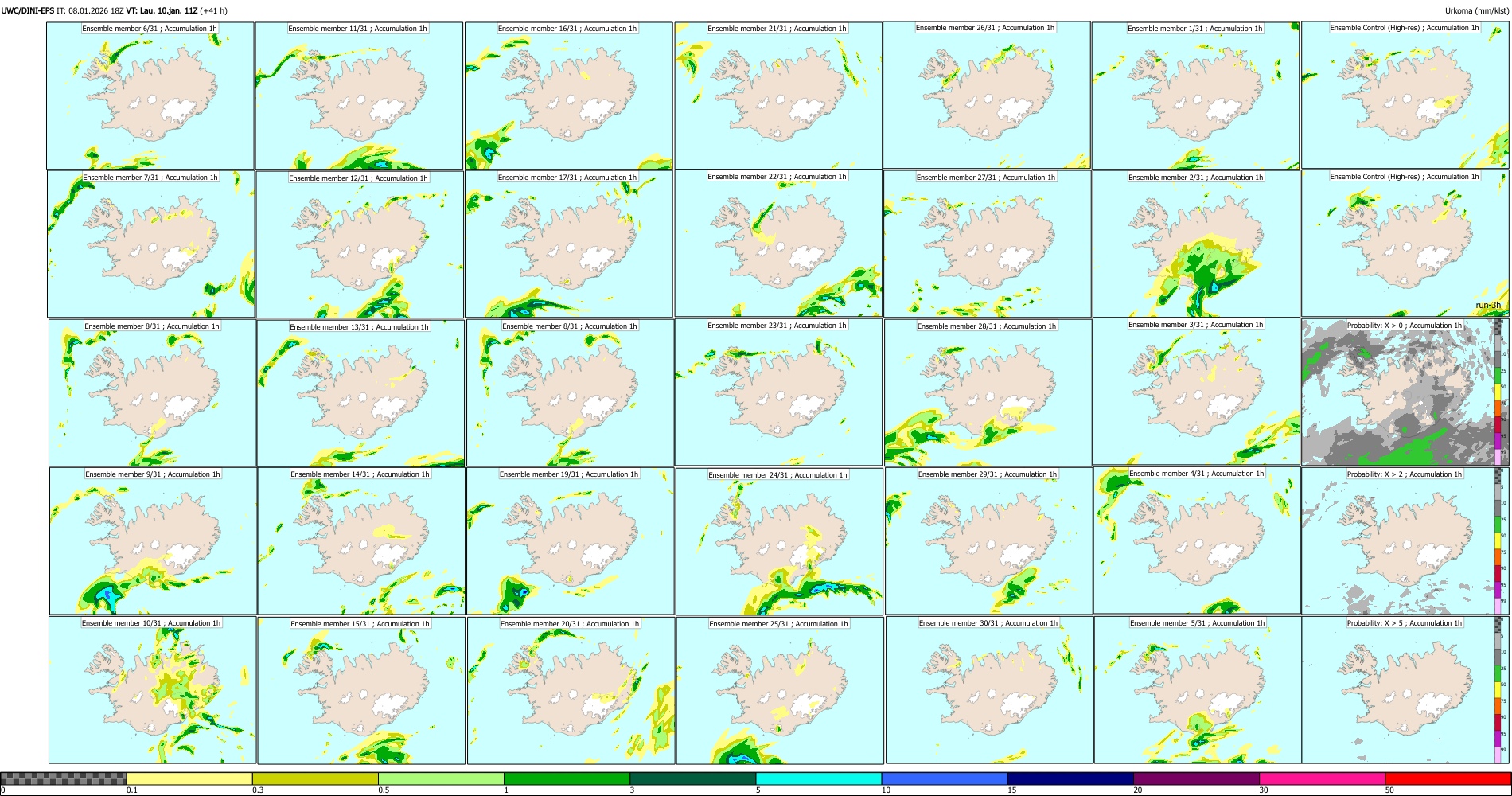The image size is (1512, 796).
Task: Click the 'Ensemble member 25/31' title label
Action: (778, 624)
